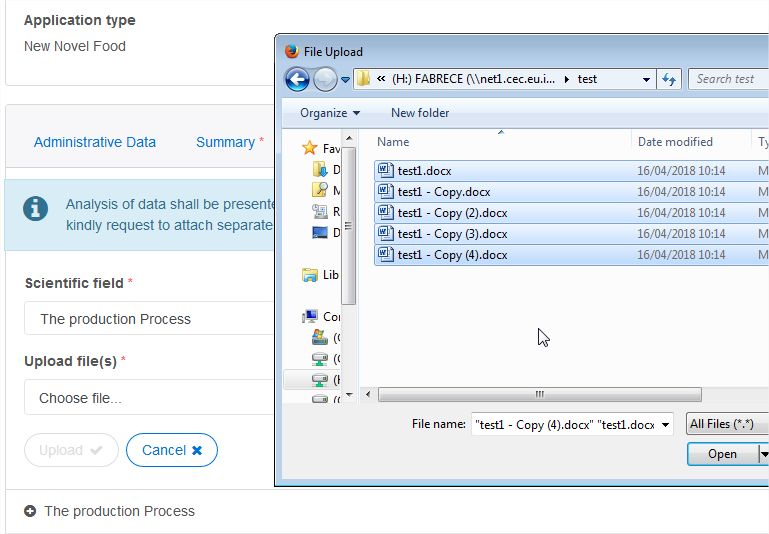Switch to the Administrative Data tab
The height and width of the screenshot is (534, 769).
point(95,142)
